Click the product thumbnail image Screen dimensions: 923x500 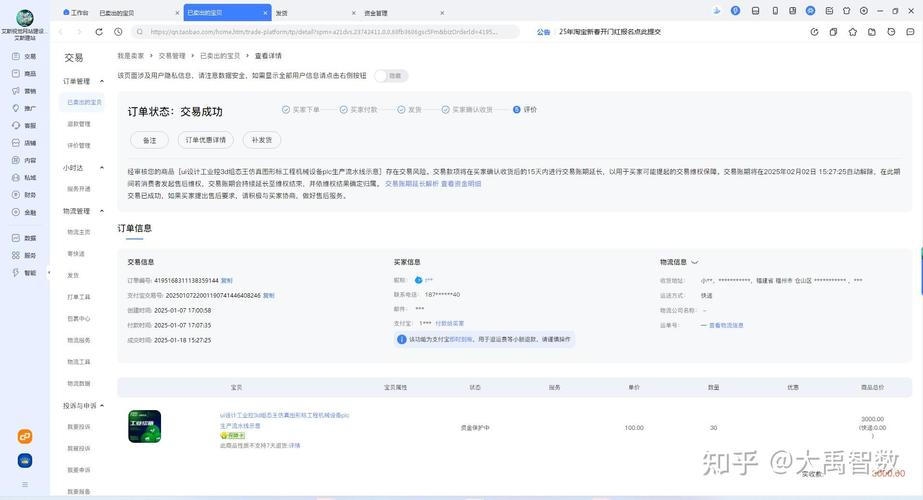click(x=145, y=427)
